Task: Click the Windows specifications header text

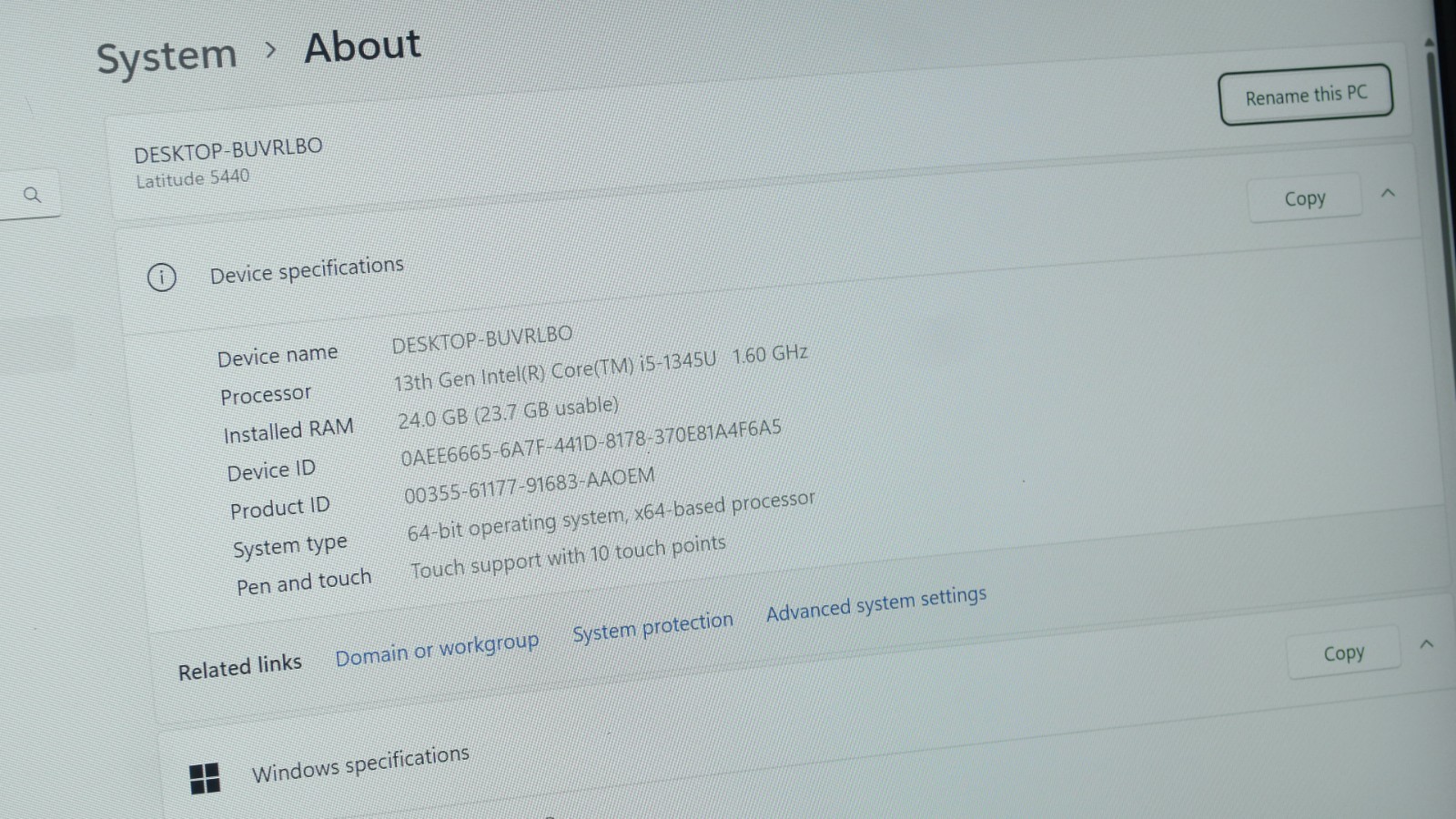Action: (360, 763)
